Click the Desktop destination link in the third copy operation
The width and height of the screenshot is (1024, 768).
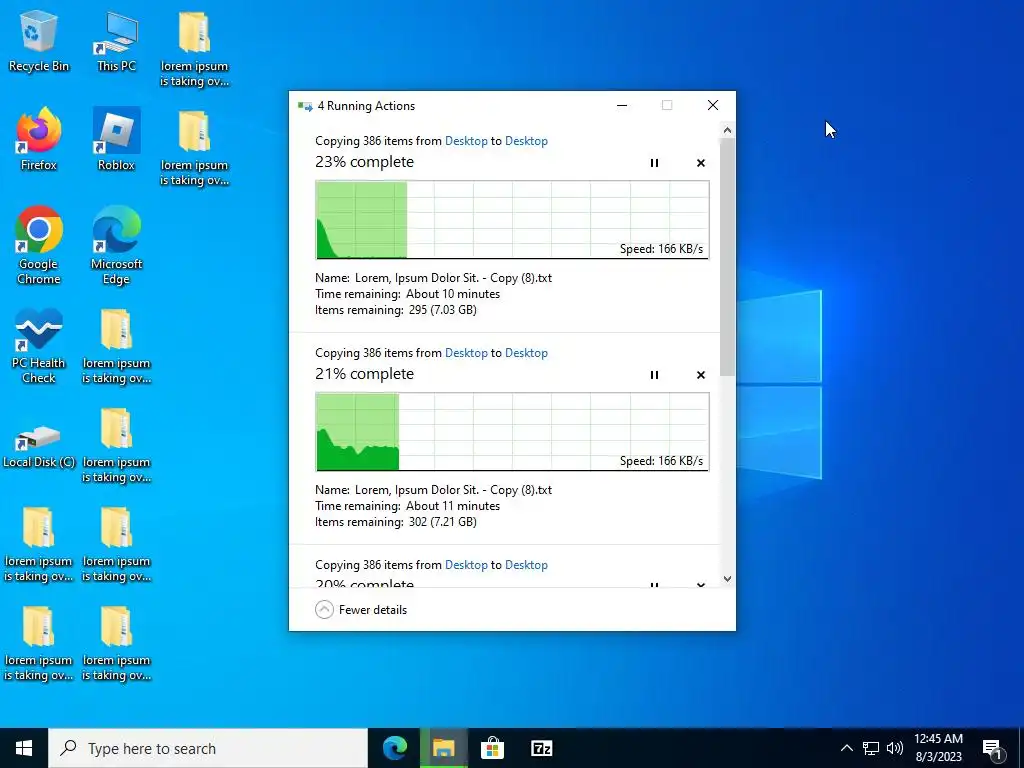[526, 565]
